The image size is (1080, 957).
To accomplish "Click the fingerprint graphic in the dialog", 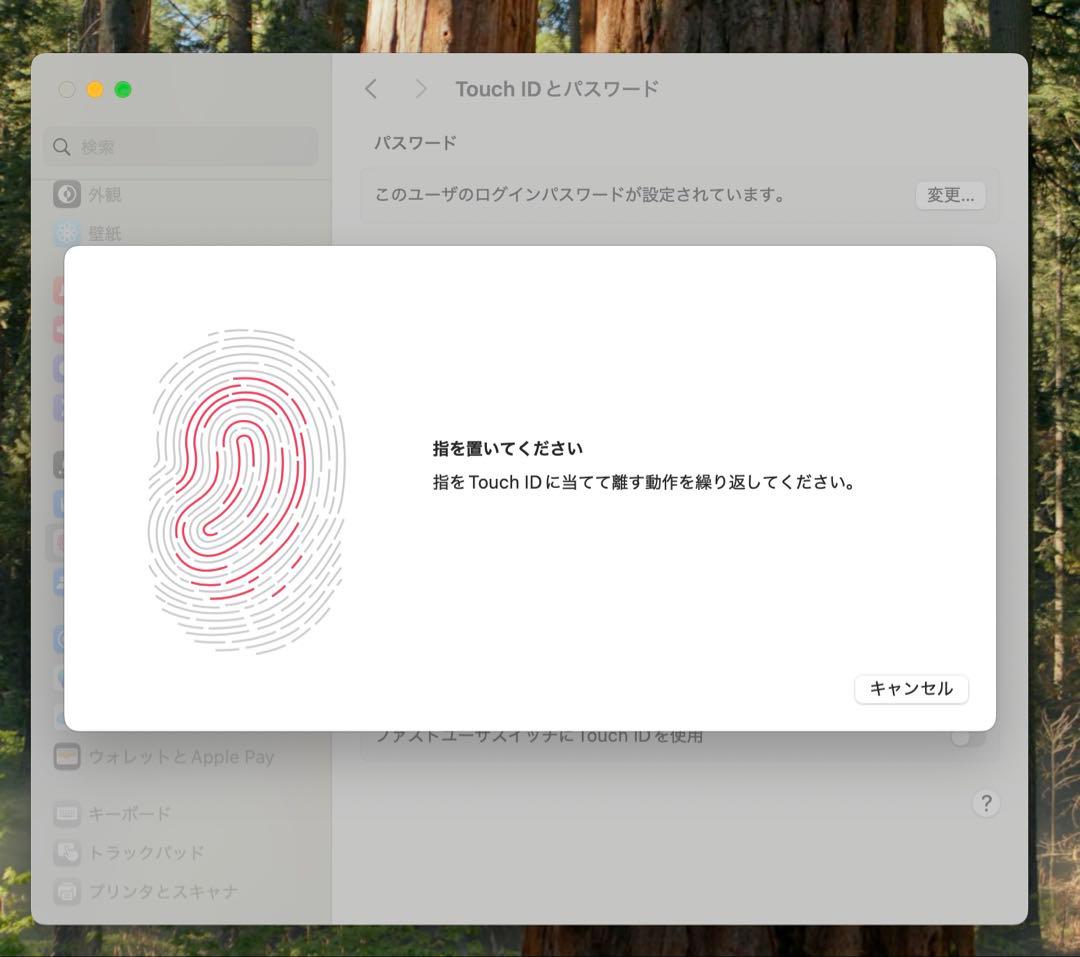I will (246, 491).
